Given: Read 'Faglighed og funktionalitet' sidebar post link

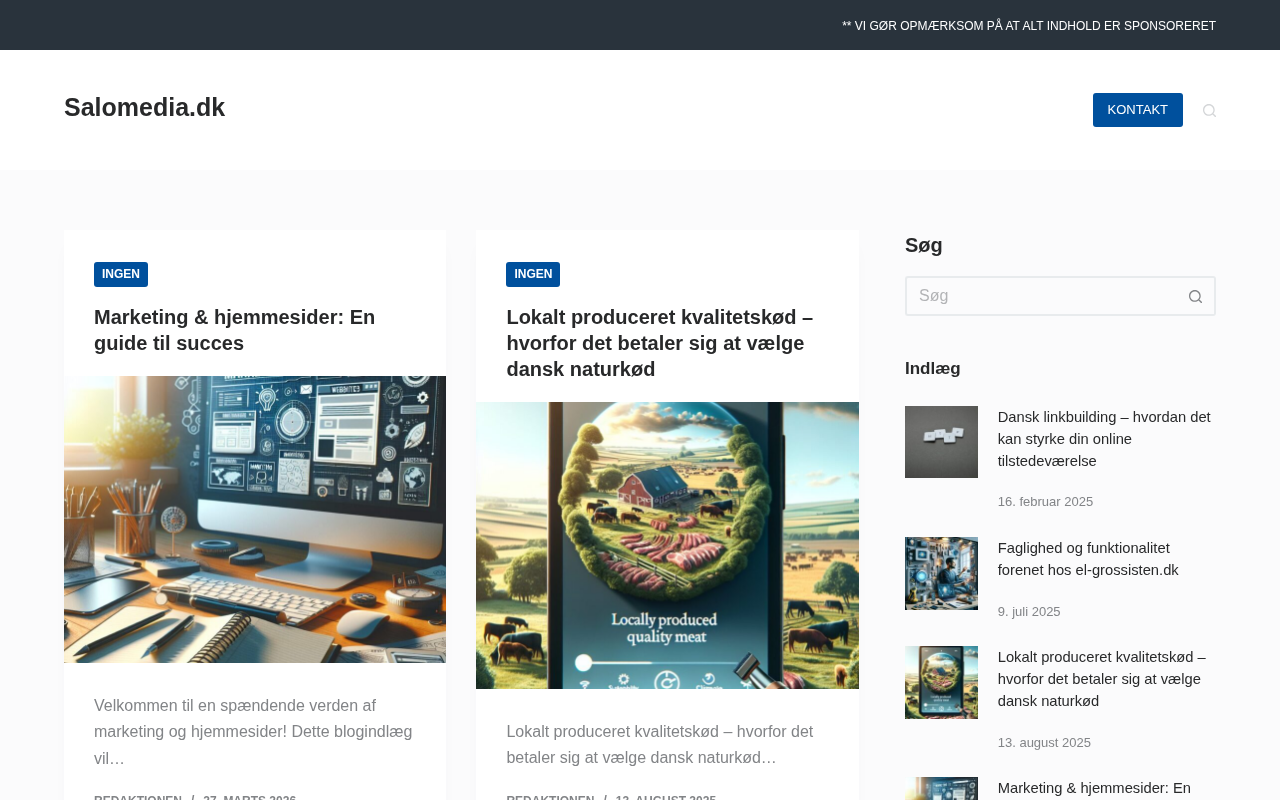Looking at the screenshot, I should [x=1088, y=559].
